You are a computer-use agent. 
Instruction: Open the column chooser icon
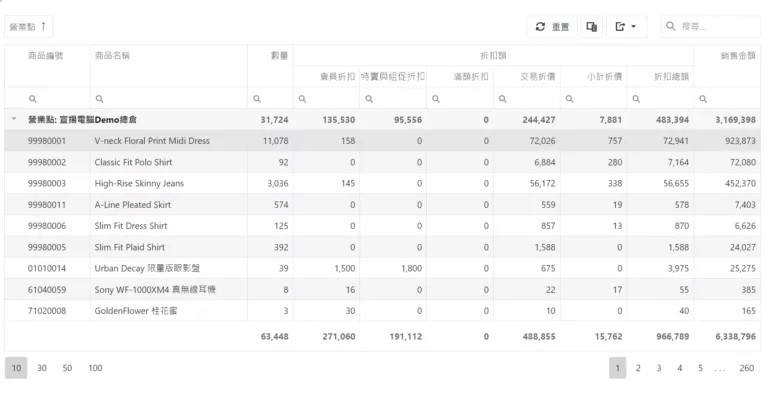click(x=592, y=27)
